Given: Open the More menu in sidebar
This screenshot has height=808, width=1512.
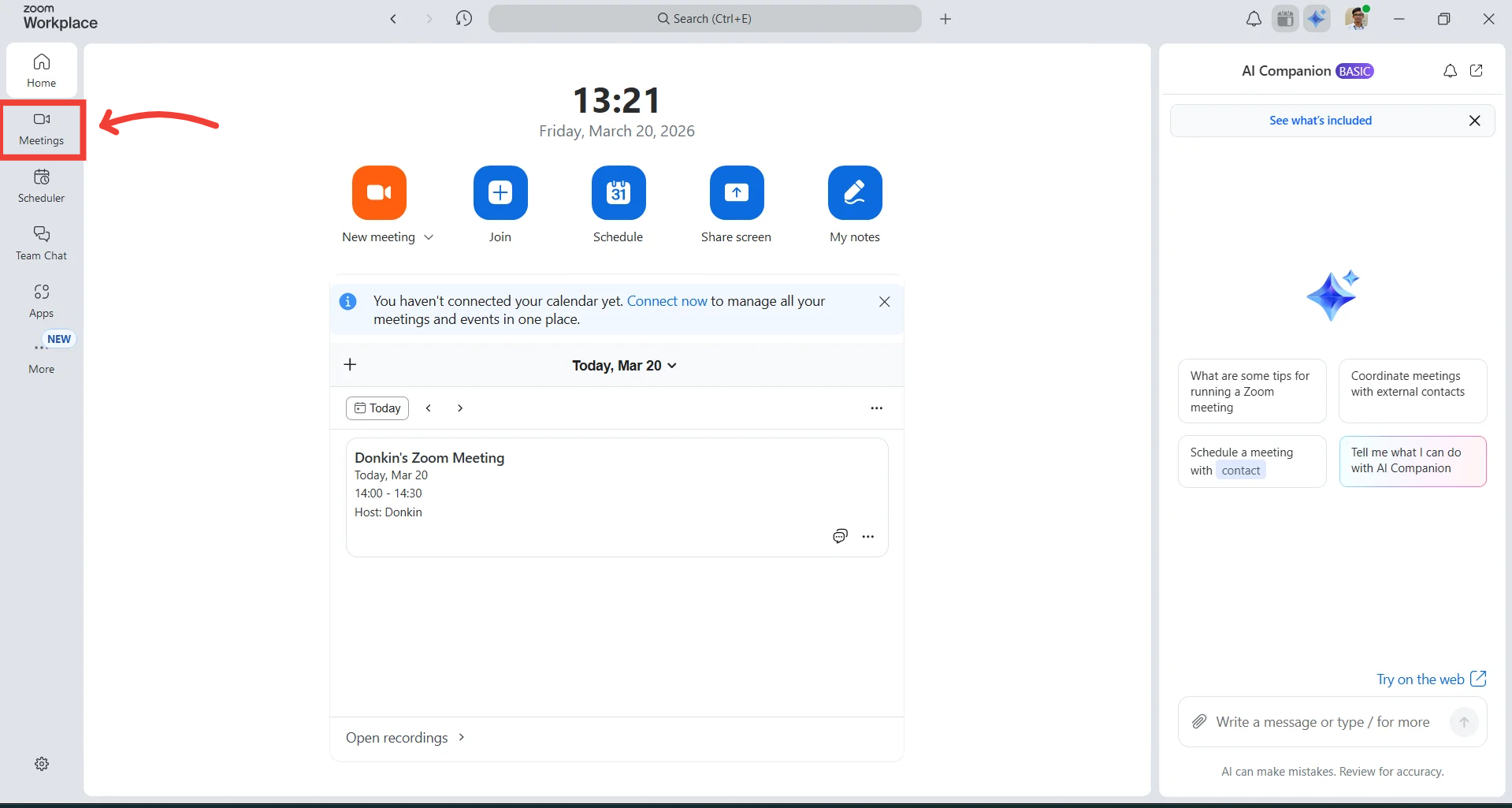Looking at the screenshot, I should point(42,357).
